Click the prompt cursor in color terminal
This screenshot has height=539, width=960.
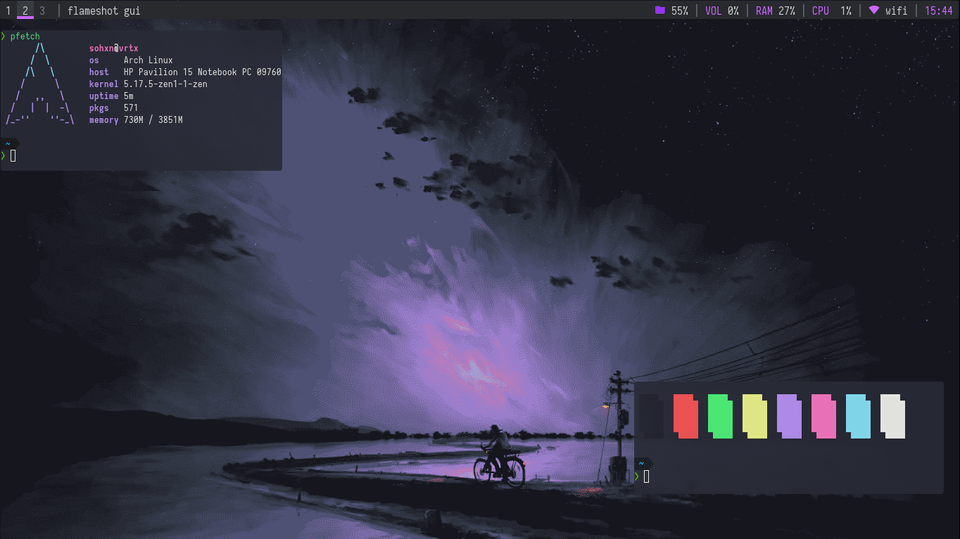coord(647,477)
